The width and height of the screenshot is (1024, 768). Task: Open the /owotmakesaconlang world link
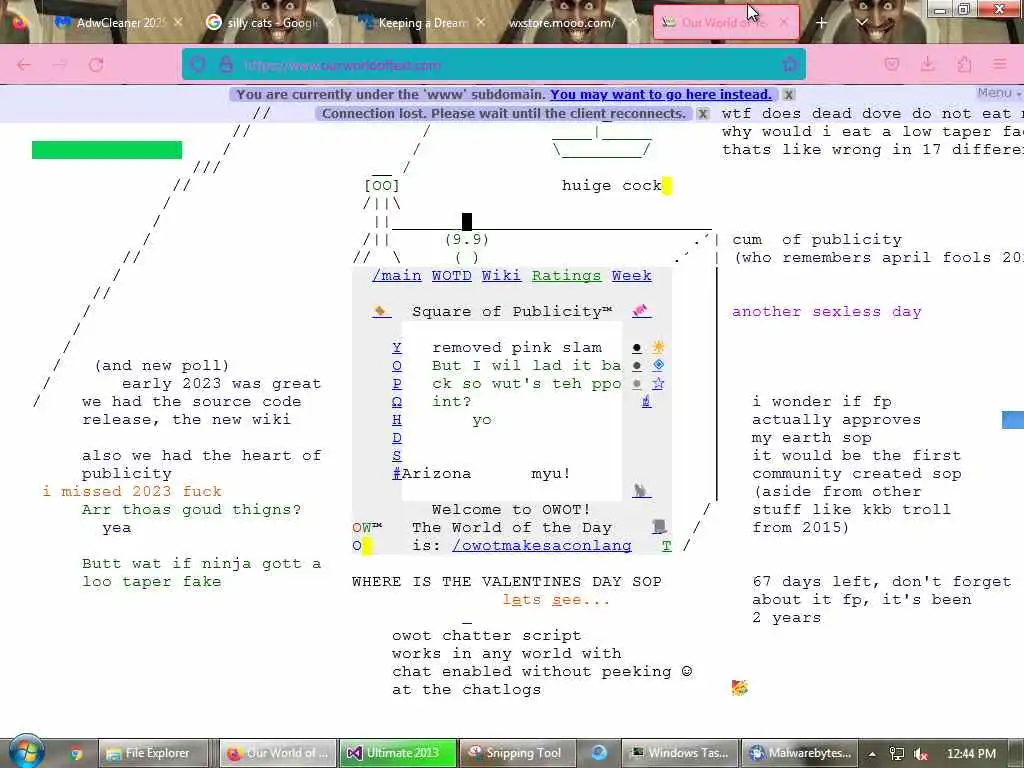(541, 545)
